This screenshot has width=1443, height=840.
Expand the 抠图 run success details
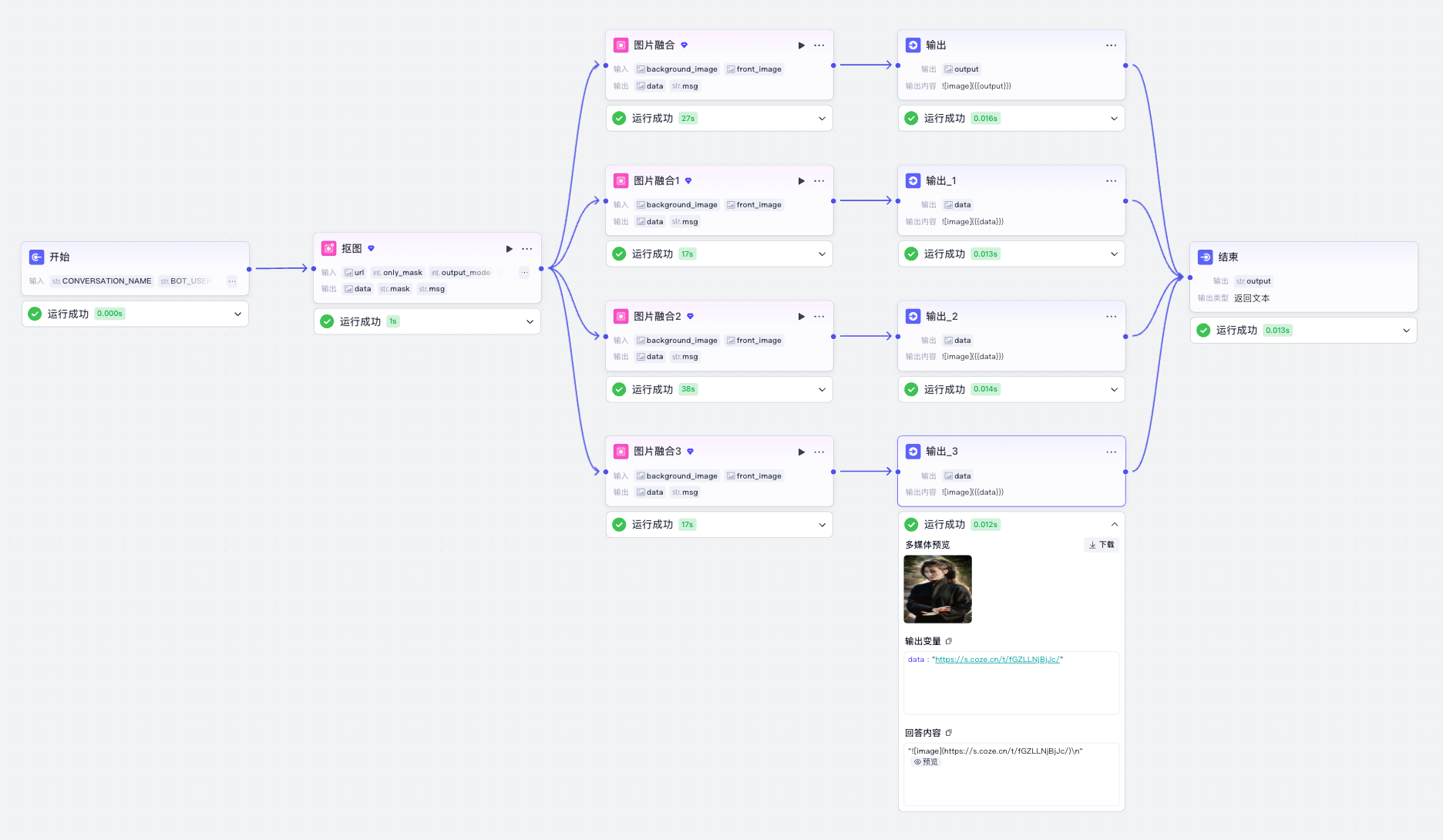tap(530, 322)
